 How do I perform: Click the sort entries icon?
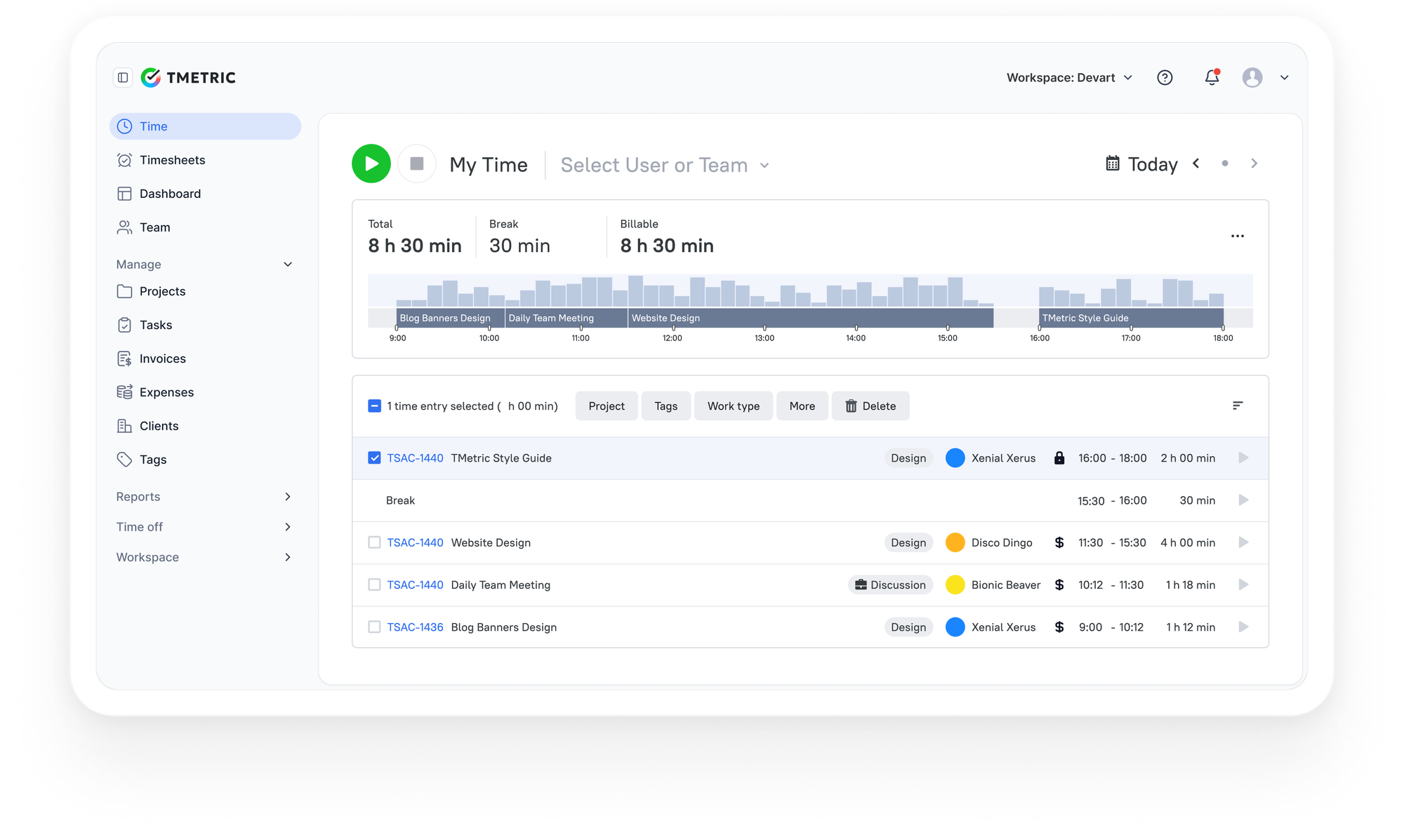pos(1238,406)
